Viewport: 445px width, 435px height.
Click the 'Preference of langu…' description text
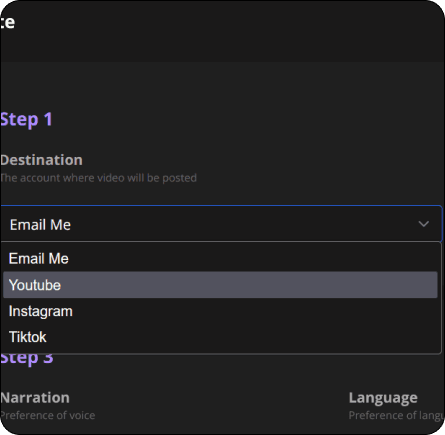(x=397, y=415)
